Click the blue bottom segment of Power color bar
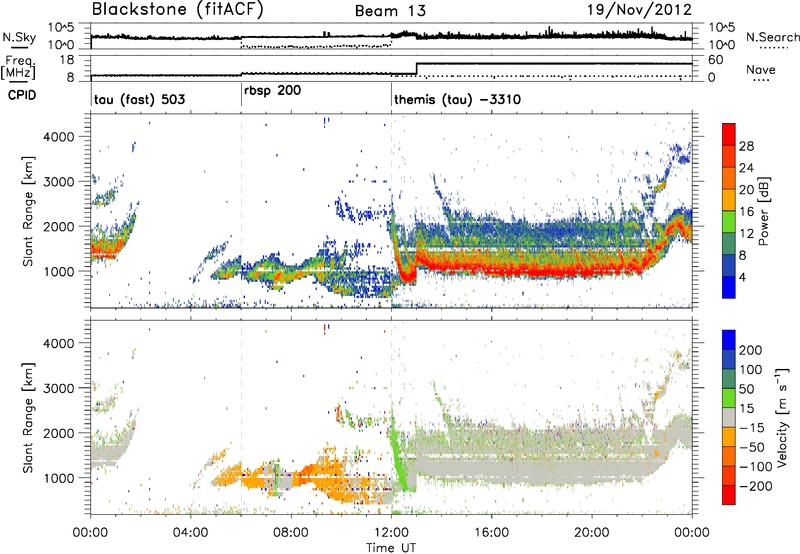 [x=729, y=287]
